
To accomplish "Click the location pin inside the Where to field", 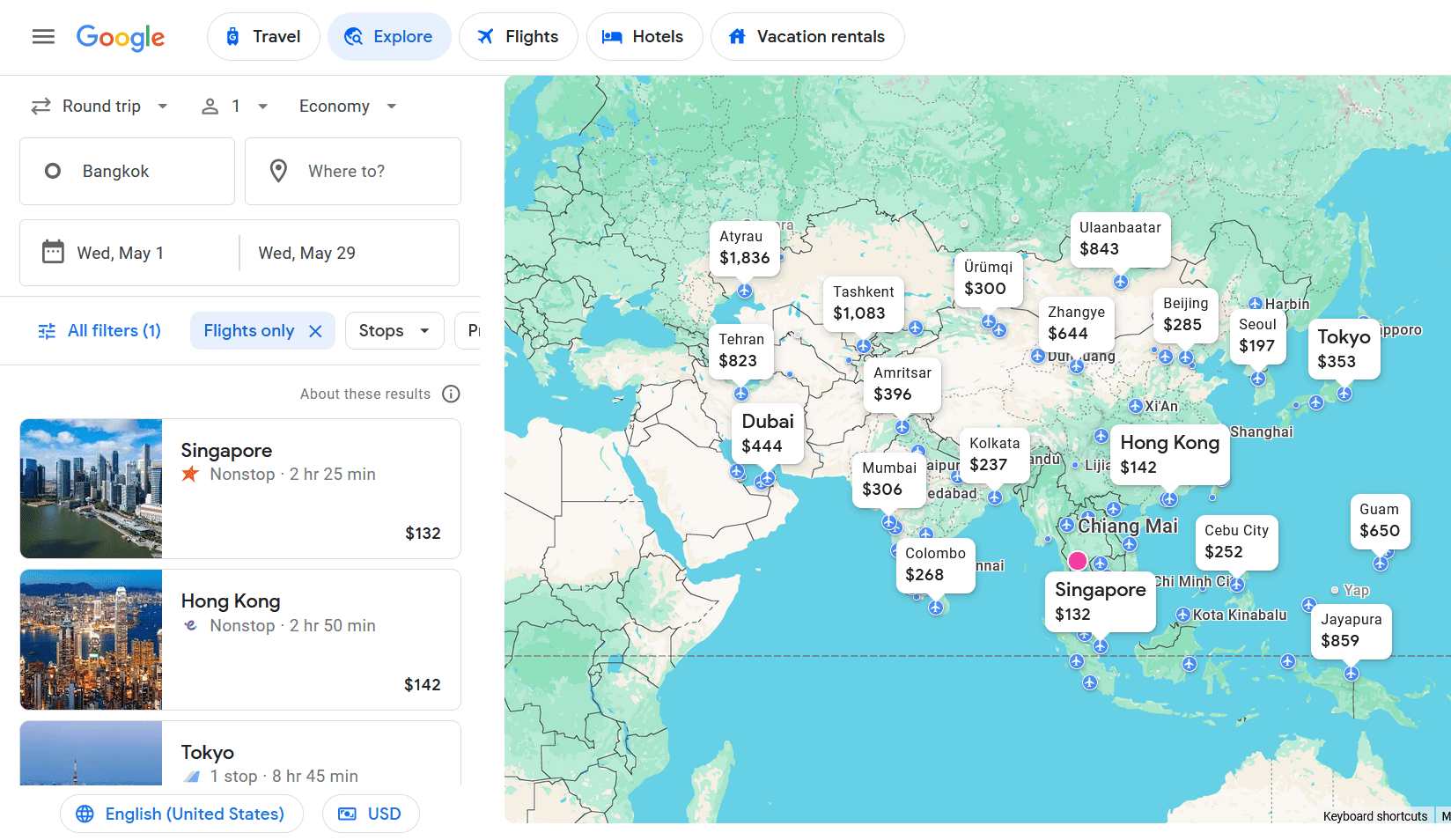I will (278, 170).
